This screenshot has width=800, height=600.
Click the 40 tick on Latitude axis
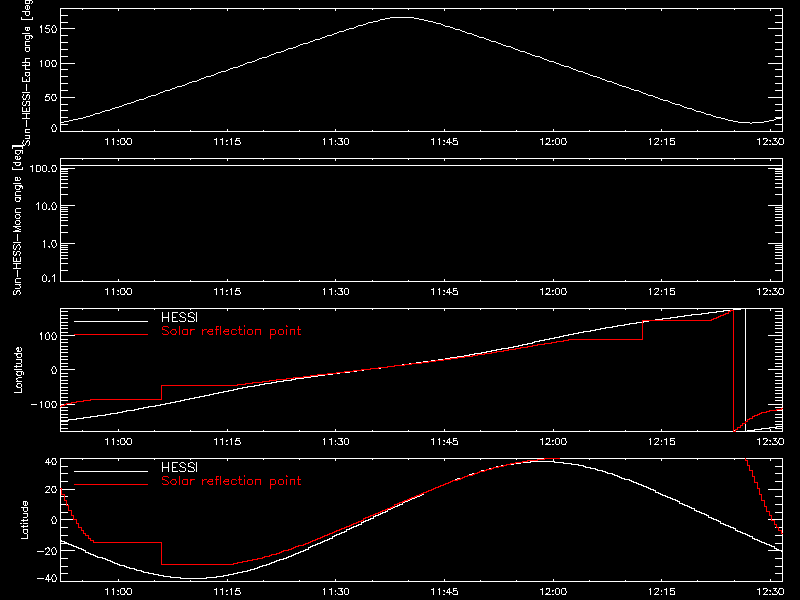pyautogui.click(x=51, y=462)
